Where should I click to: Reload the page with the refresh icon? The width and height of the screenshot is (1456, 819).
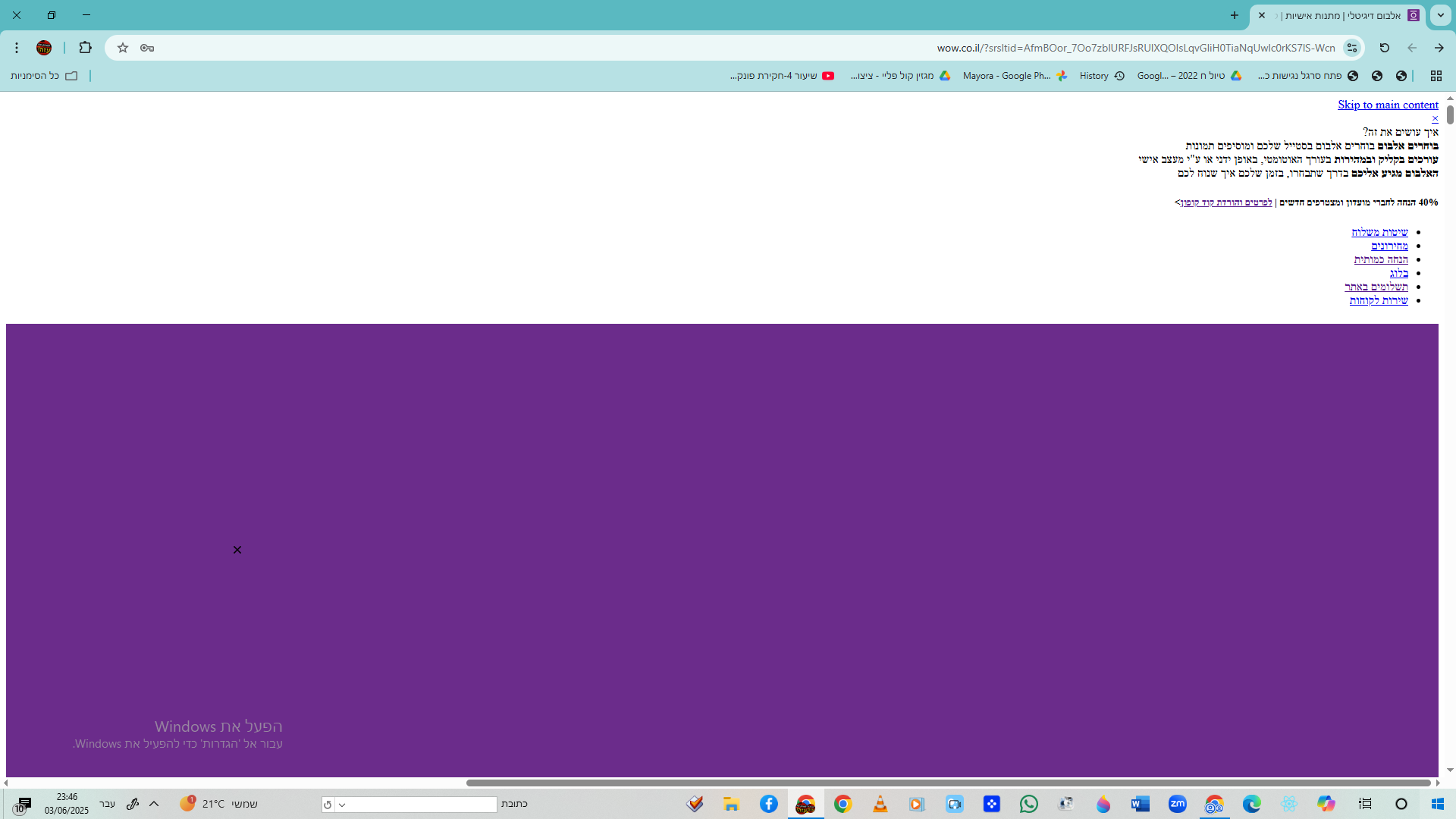coord(1384,48)
